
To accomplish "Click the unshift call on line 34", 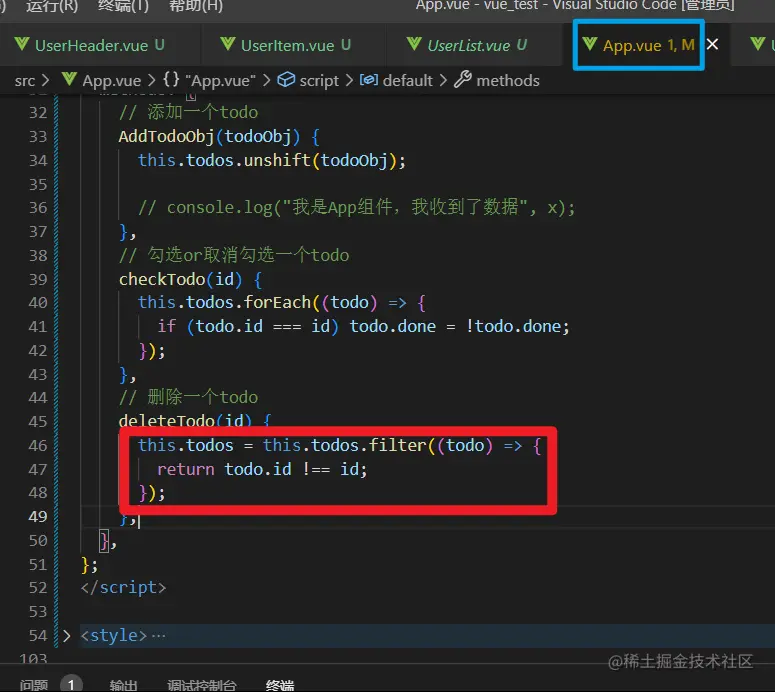I will (x=277, y=161).
